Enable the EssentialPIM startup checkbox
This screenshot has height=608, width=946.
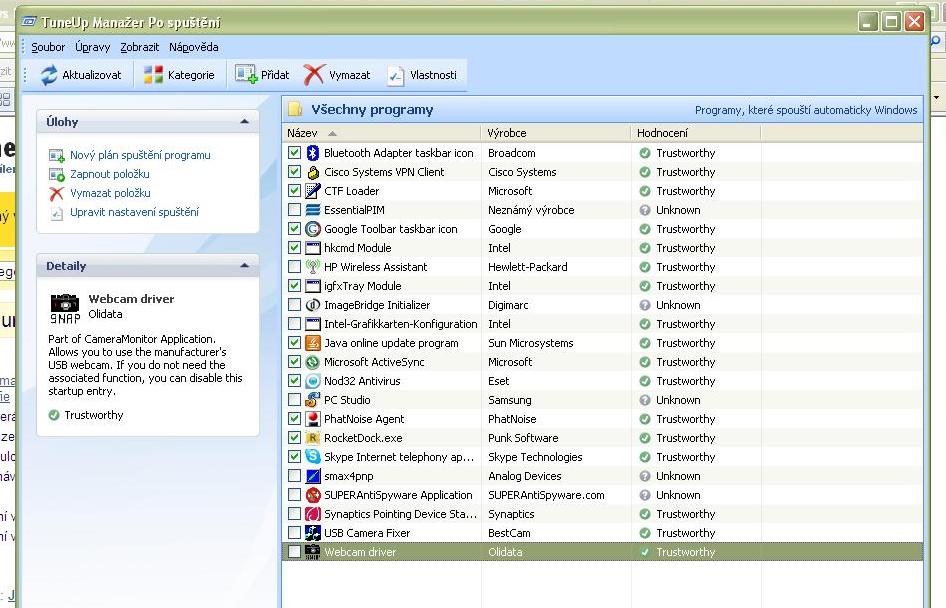pos(294,210)
